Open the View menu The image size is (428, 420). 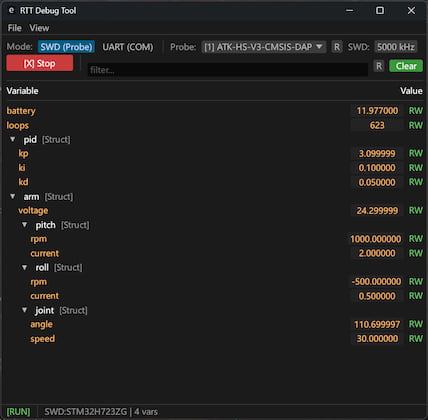pos(39,28)
